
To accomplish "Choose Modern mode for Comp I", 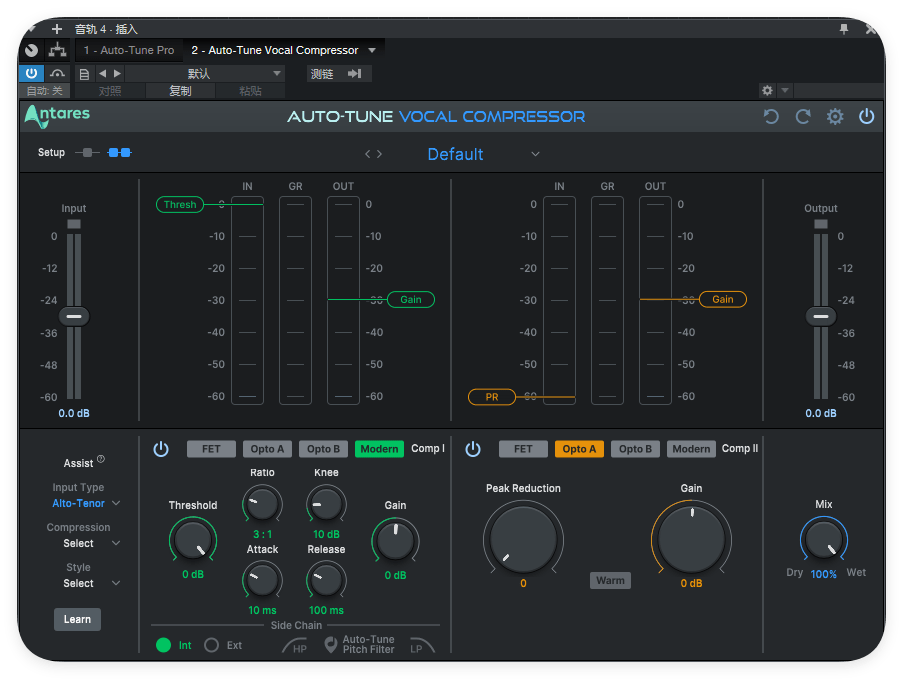I will point(379,449).
